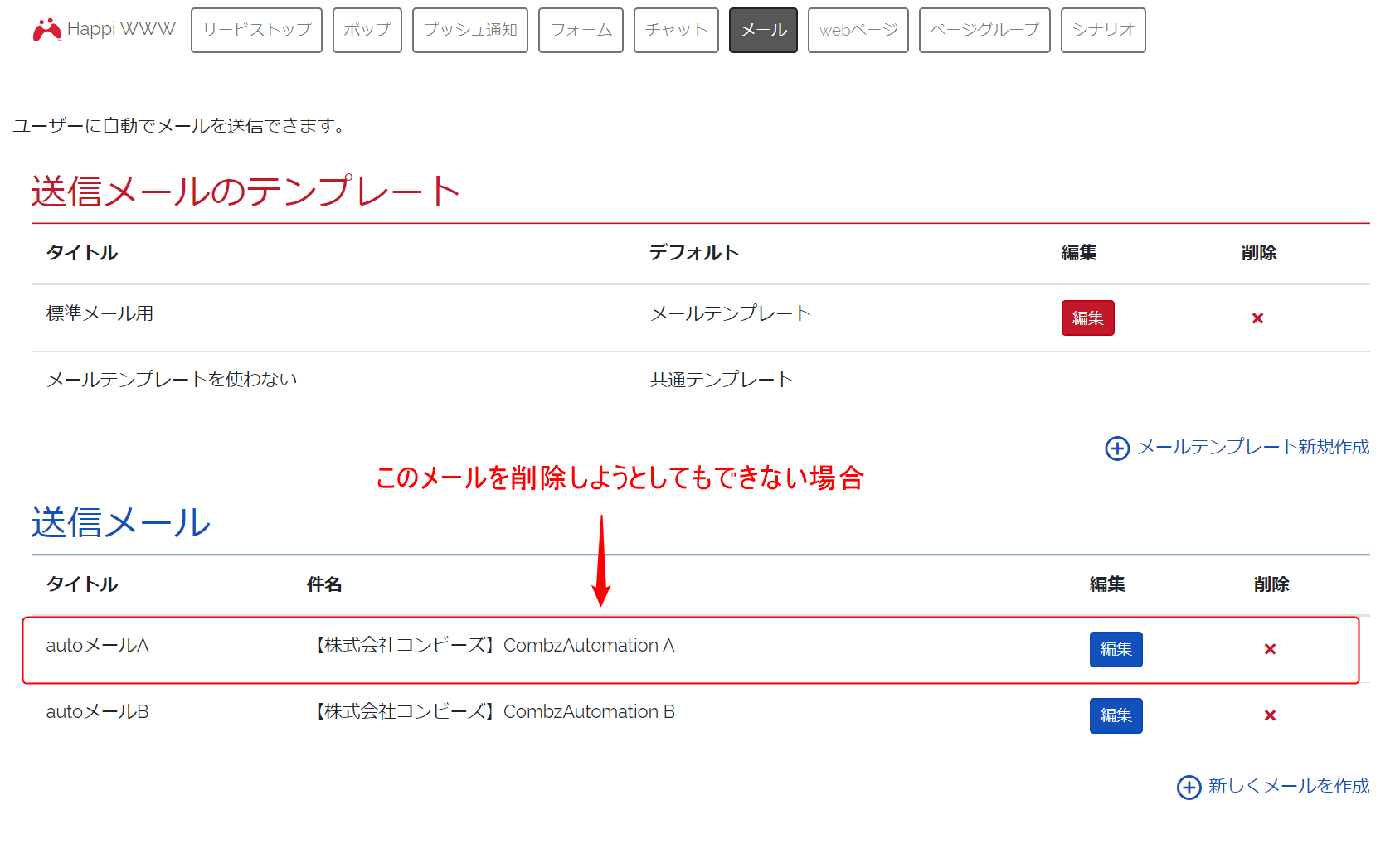Image resolution: width=1400 pixels, height=863 pixels.
Task: Click plus icon beside 新しくメールを作成
Action: 1189,787
